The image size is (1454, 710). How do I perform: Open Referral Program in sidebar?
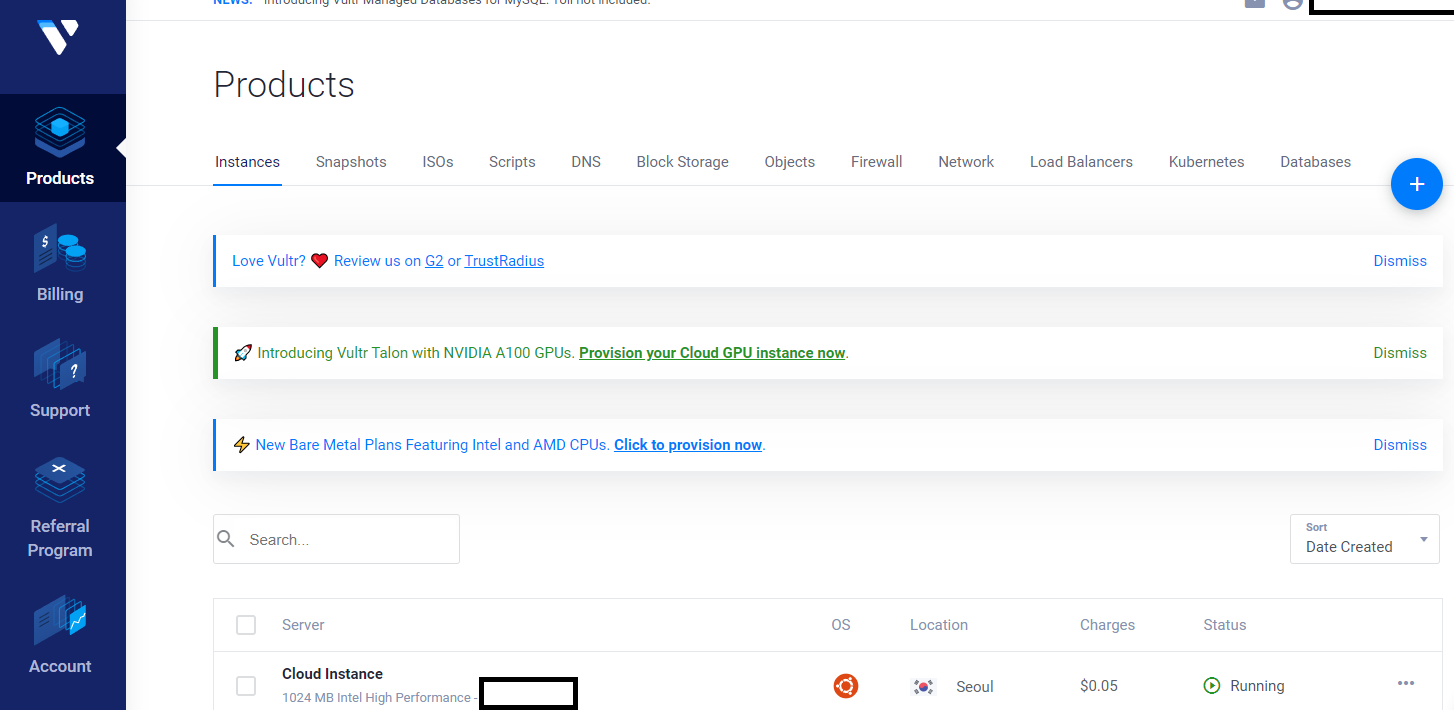tap(60, 508)
